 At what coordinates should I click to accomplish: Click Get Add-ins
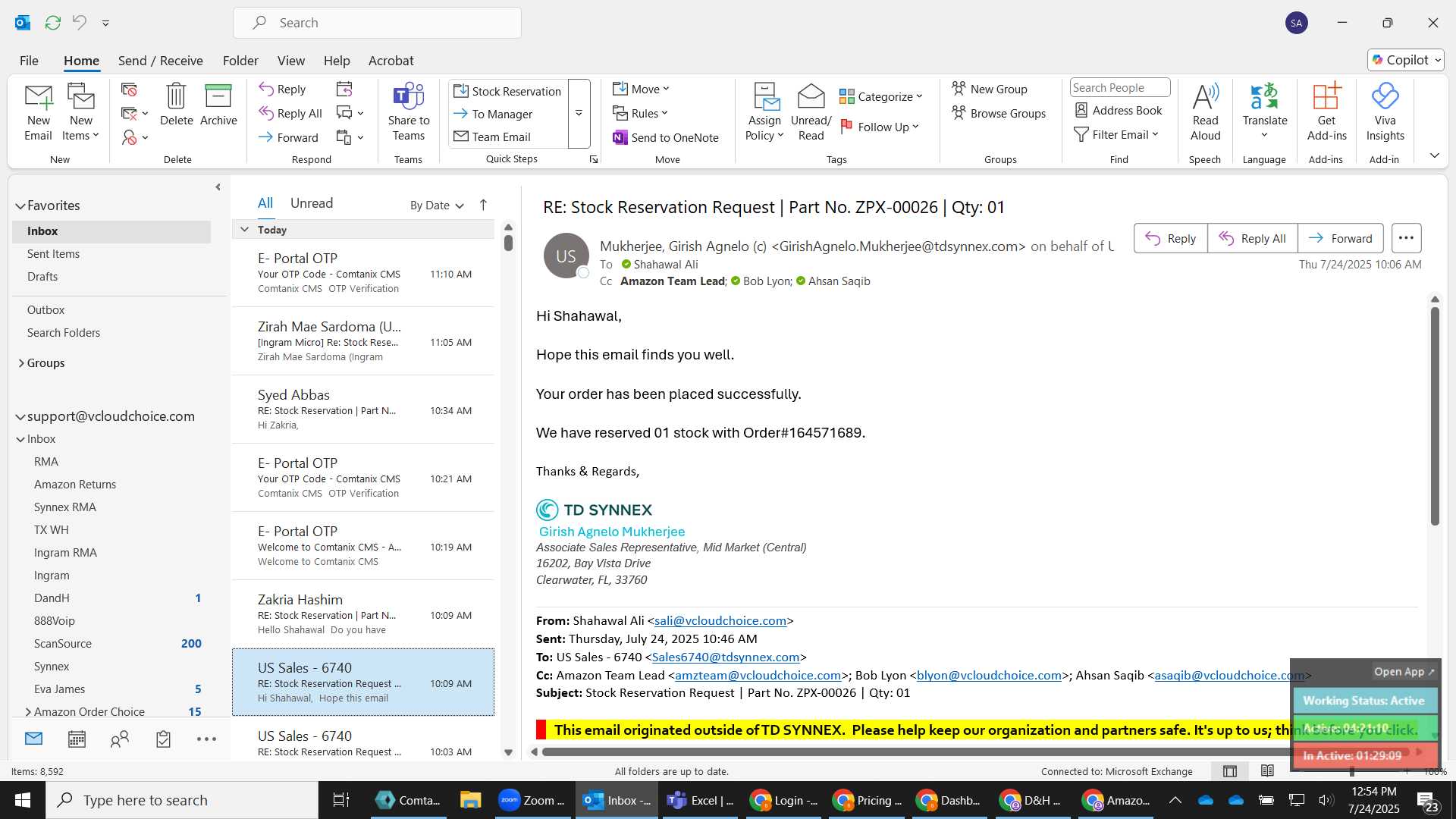[x=1326, y=112]
